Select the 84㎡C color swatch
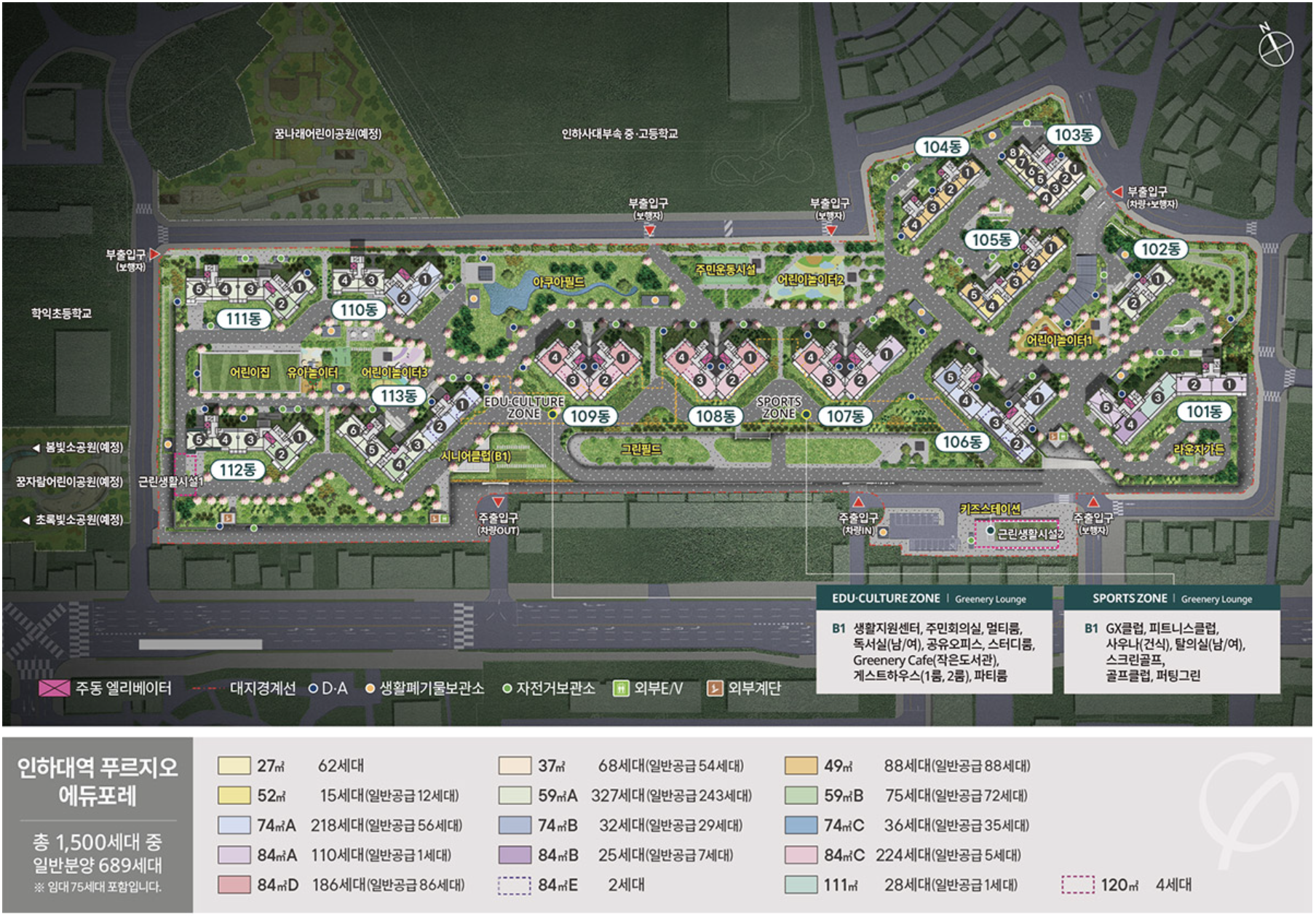The width and height of the screenshot is (1316, 917). [x=801, y=855]
